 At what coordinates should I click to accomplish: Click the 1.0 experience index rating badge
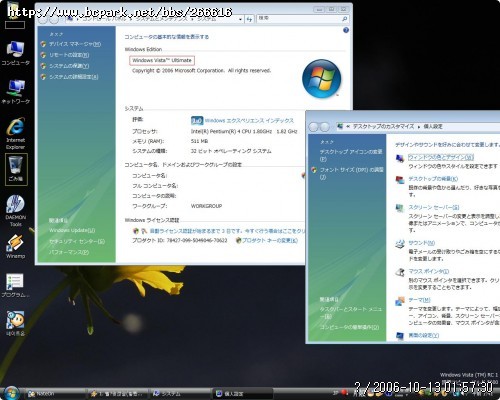pyautogui.click(x=197, y=120)
